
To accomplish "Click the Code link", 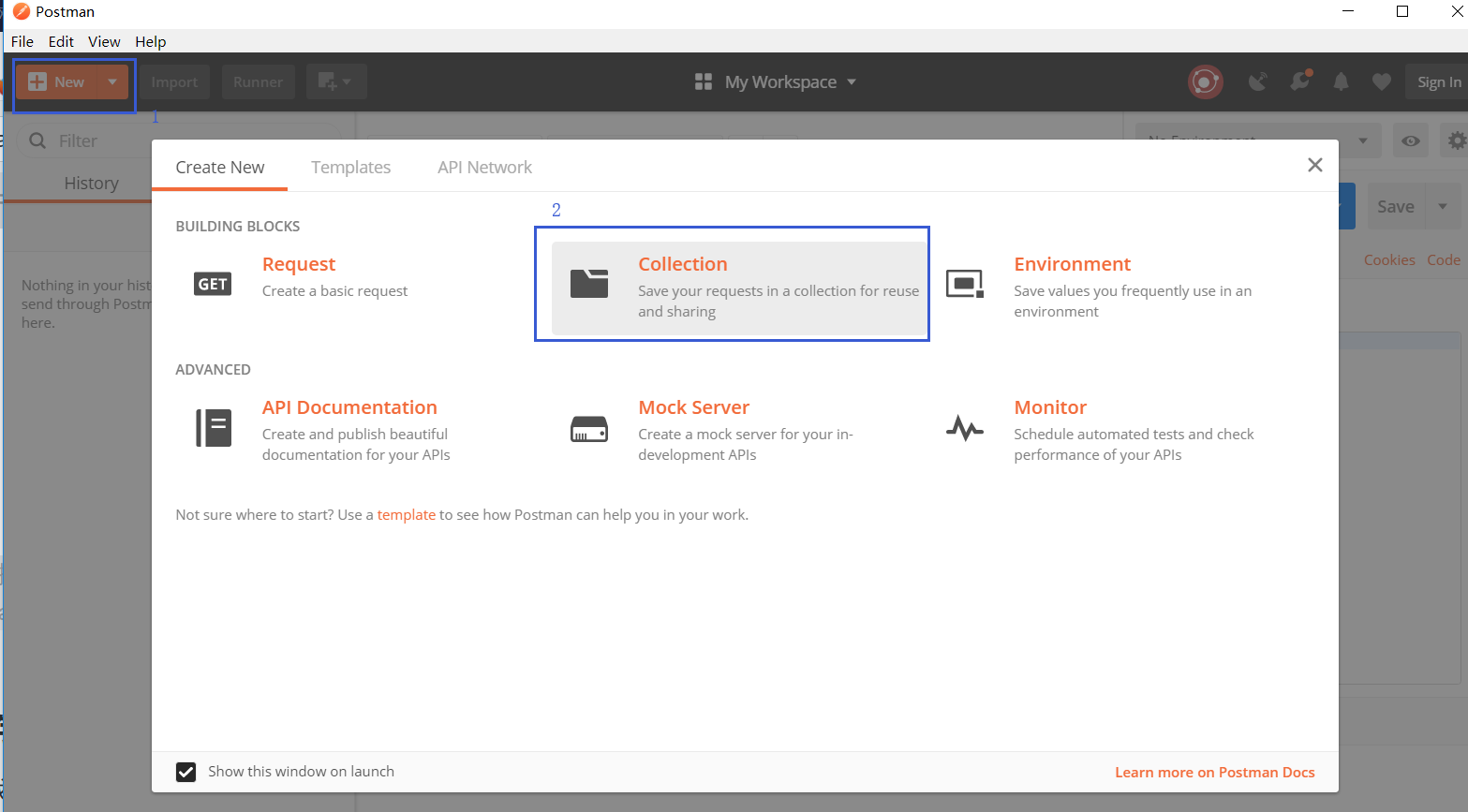I will [1444, 260].
